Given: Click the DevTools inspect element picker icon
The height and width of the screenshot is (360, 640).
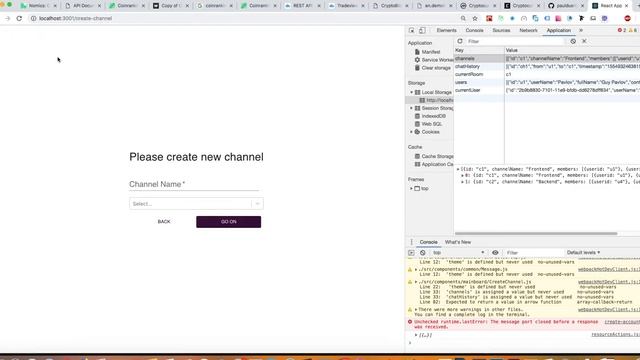Looking at the screenshot, I should 411,31.
